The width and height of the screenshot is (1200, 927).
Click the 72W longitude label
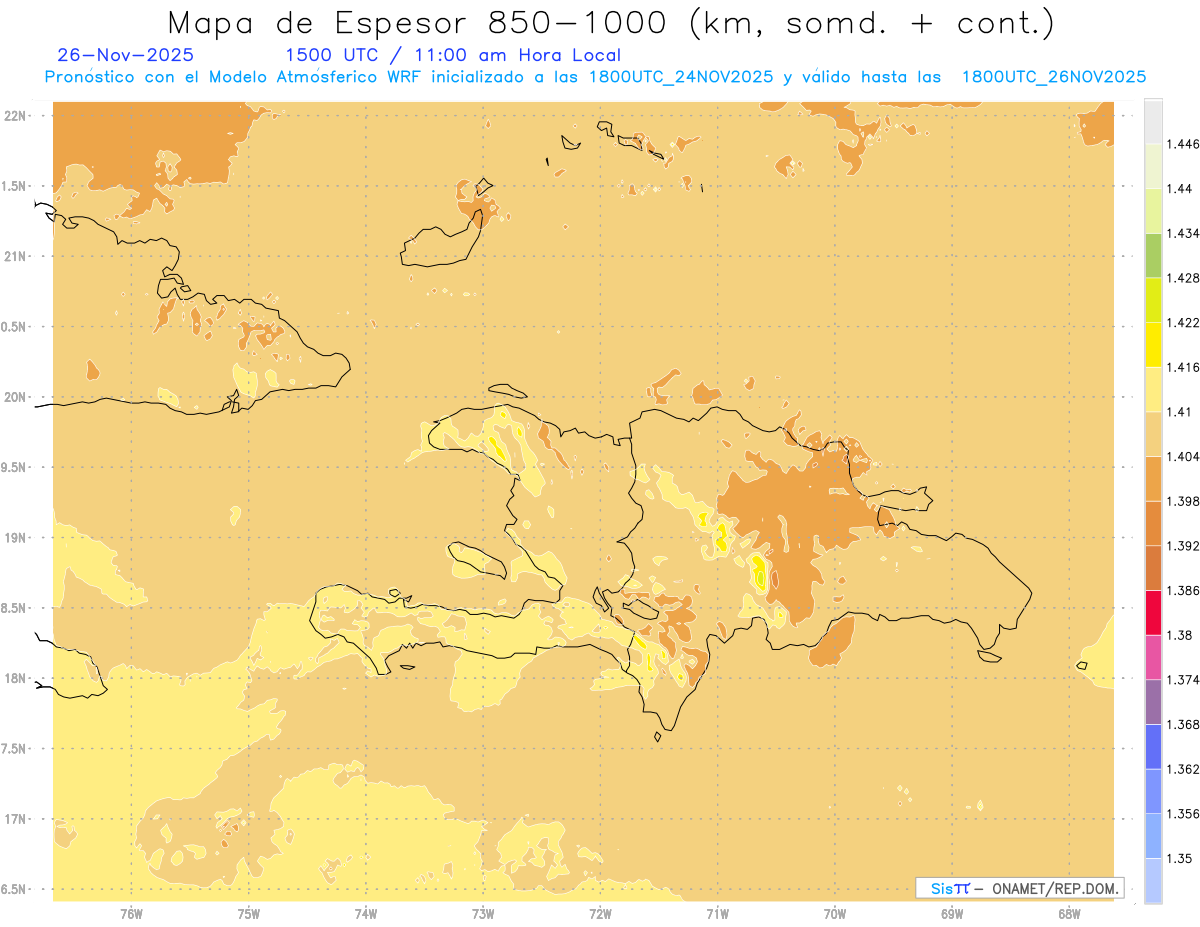click(600, 914)
